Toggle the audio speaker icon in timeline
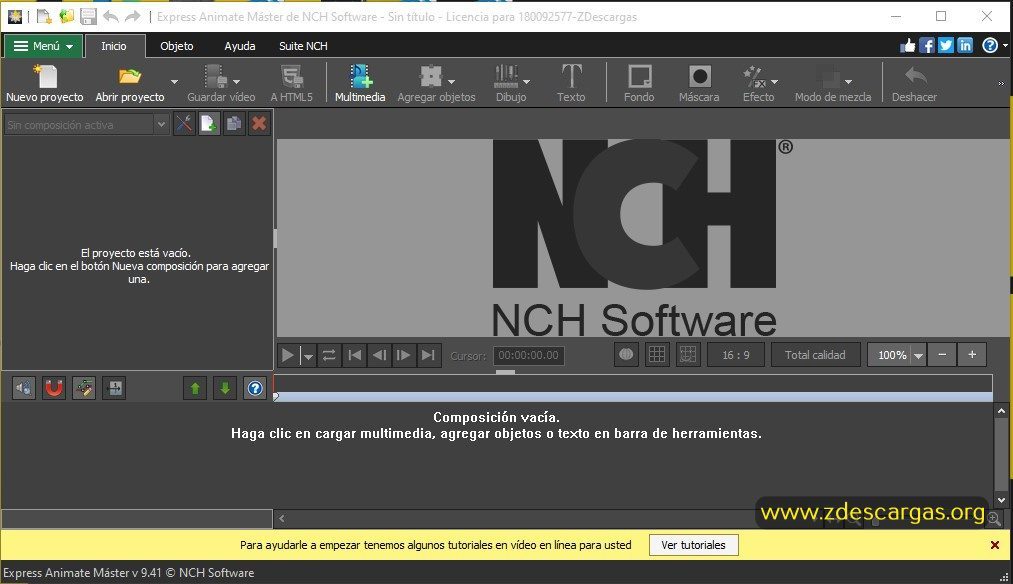Image resolution: width=1013 pixels, height=584 pixels. (24, 388)
